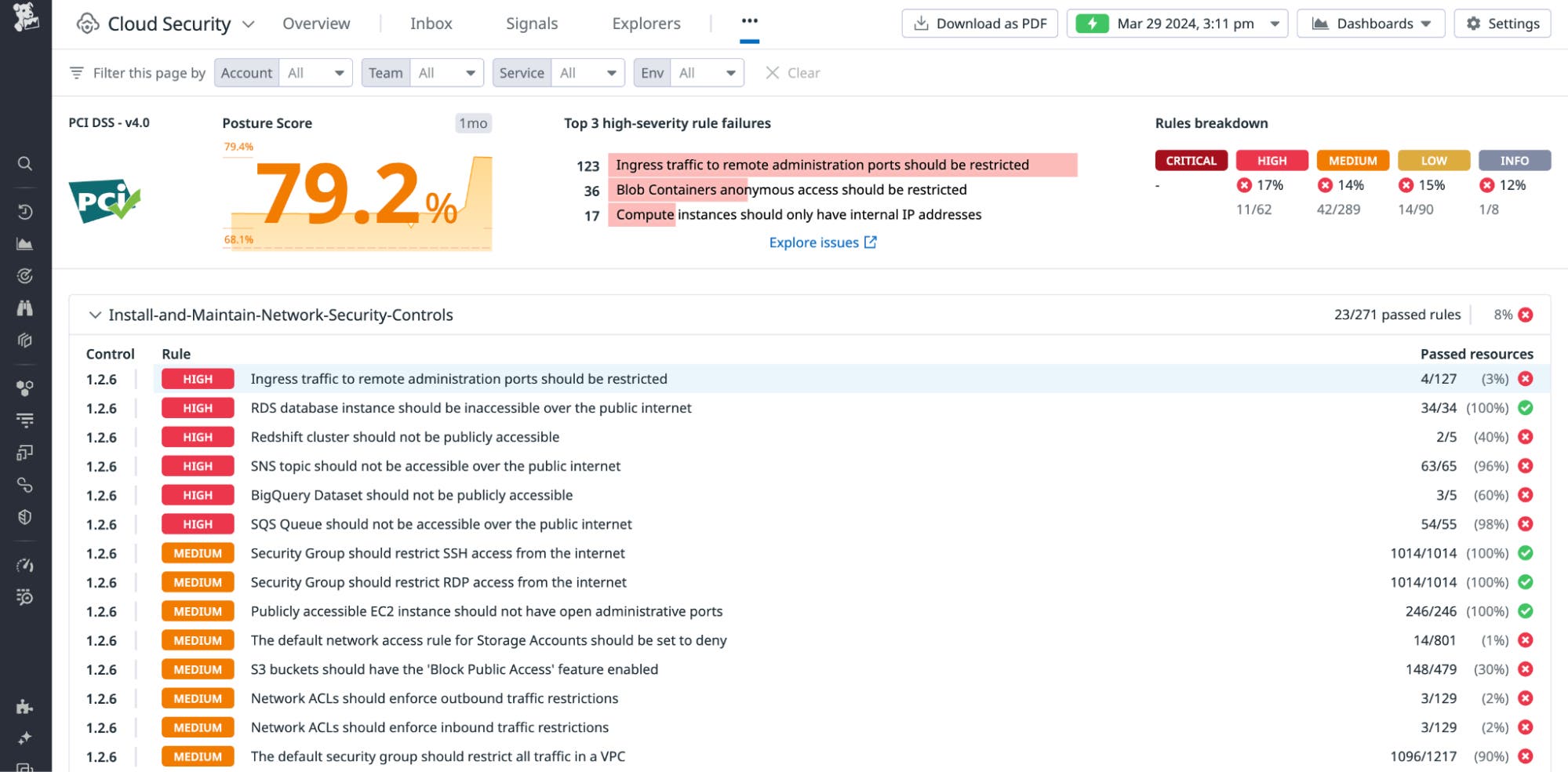1568x772 pixels.
Task: Click the search magnifier in the sidebar
Action: pos(24,163)
